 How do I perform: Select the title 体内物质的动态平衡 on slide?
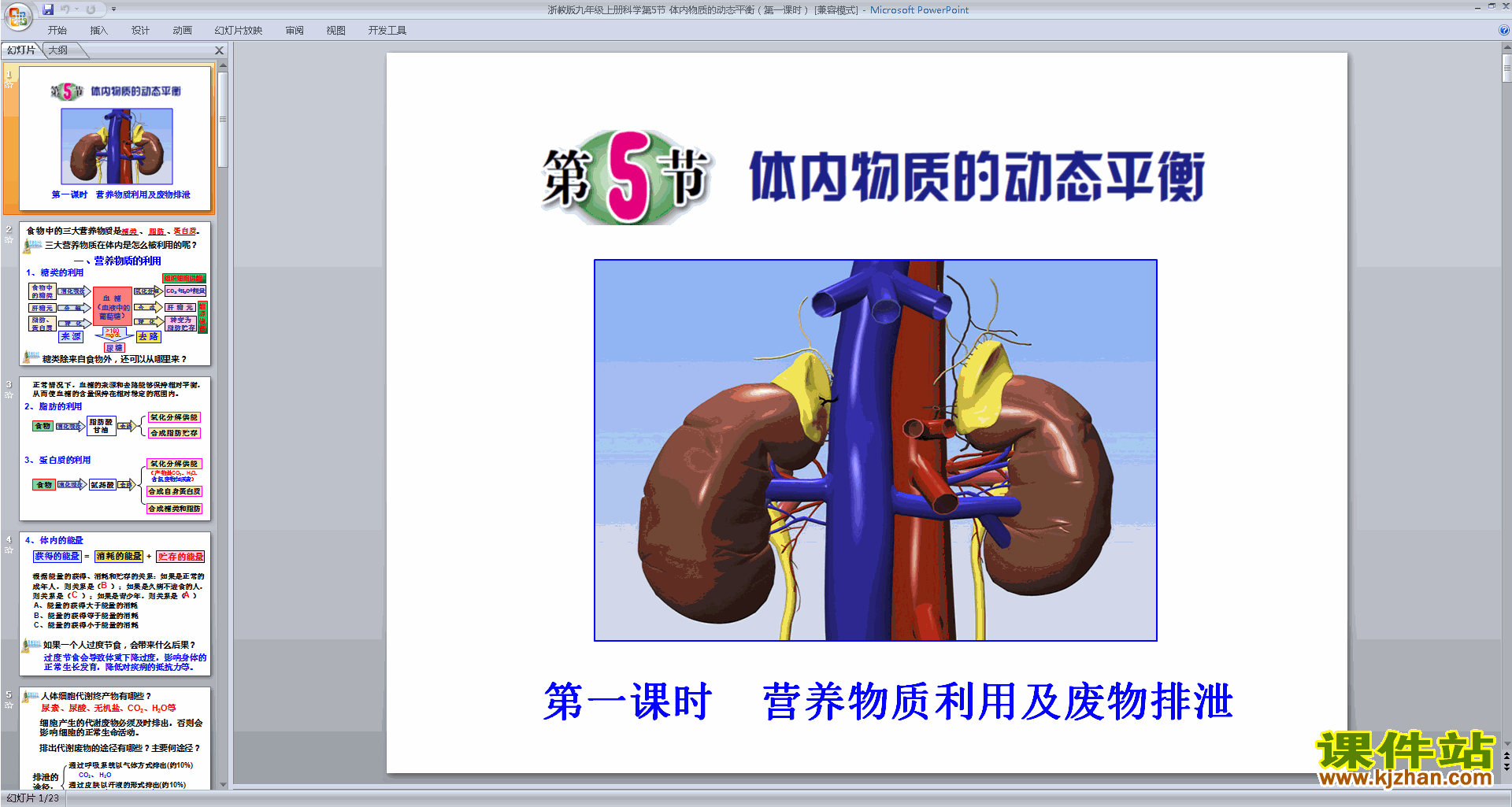pyautogui.click(x=976, y=176)
